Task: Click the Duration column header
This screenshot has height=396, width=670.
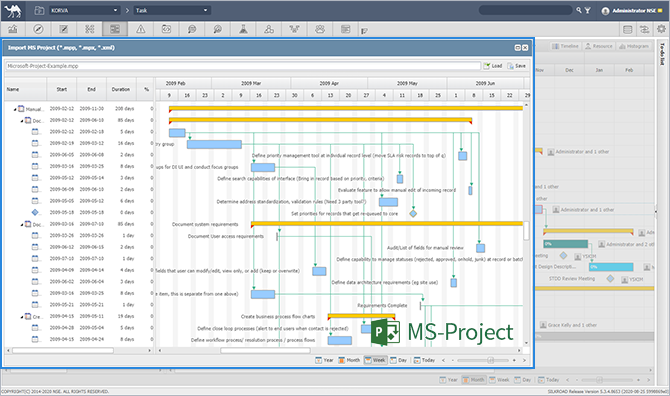Action: coord(121,89)
